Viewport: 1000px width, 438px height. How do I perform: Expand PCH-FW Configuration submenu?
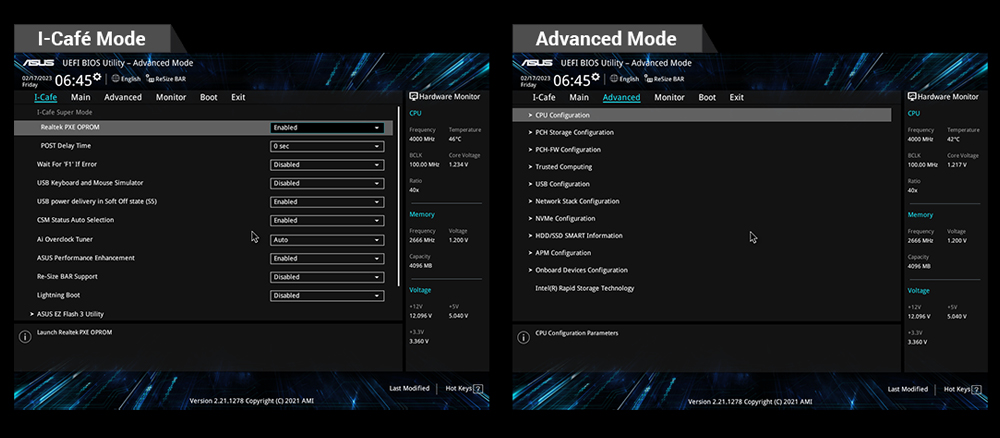[x=564, y=150]
